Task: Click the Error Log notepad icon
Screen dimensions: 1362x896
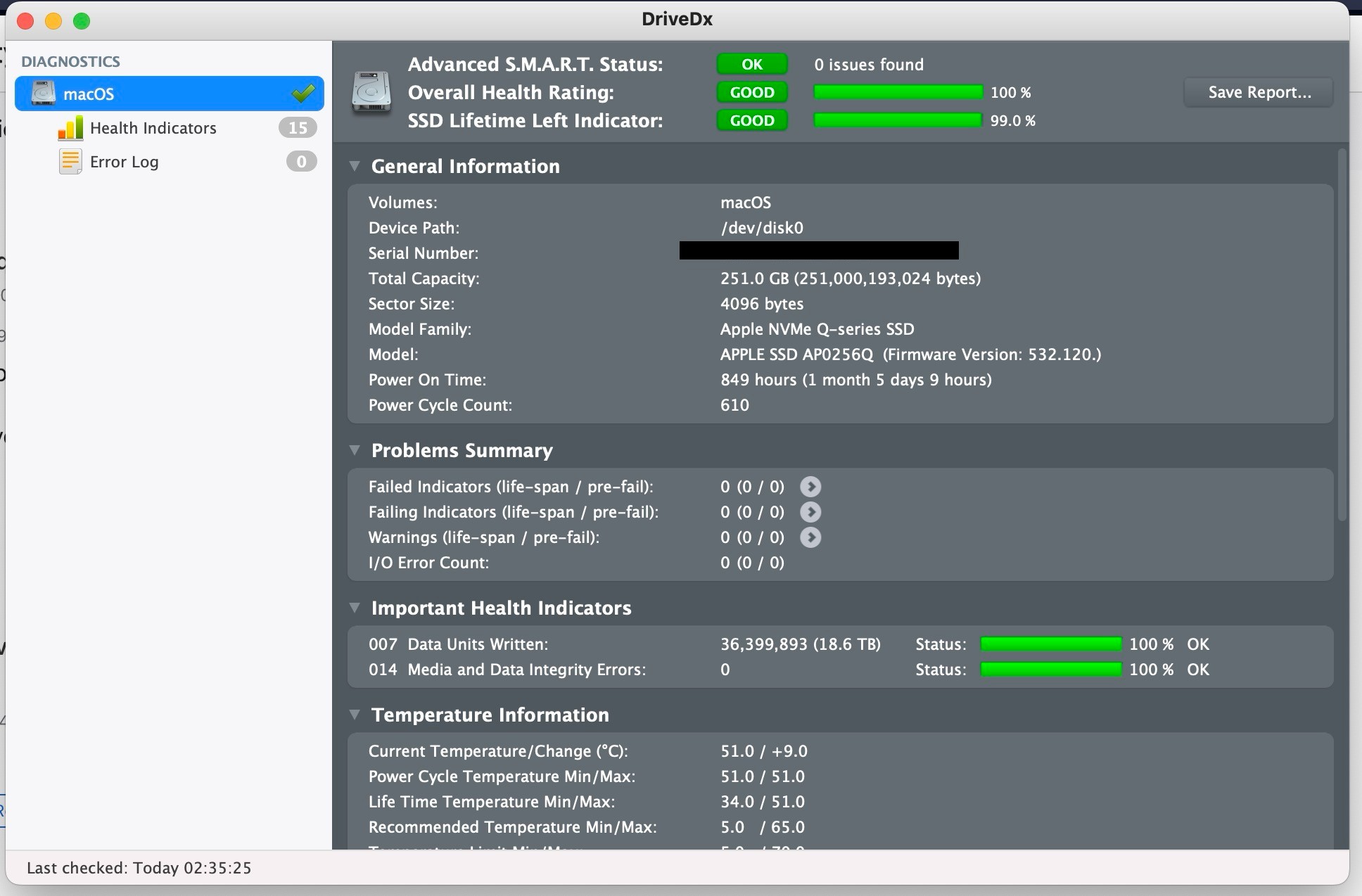Action: [70, 162]
